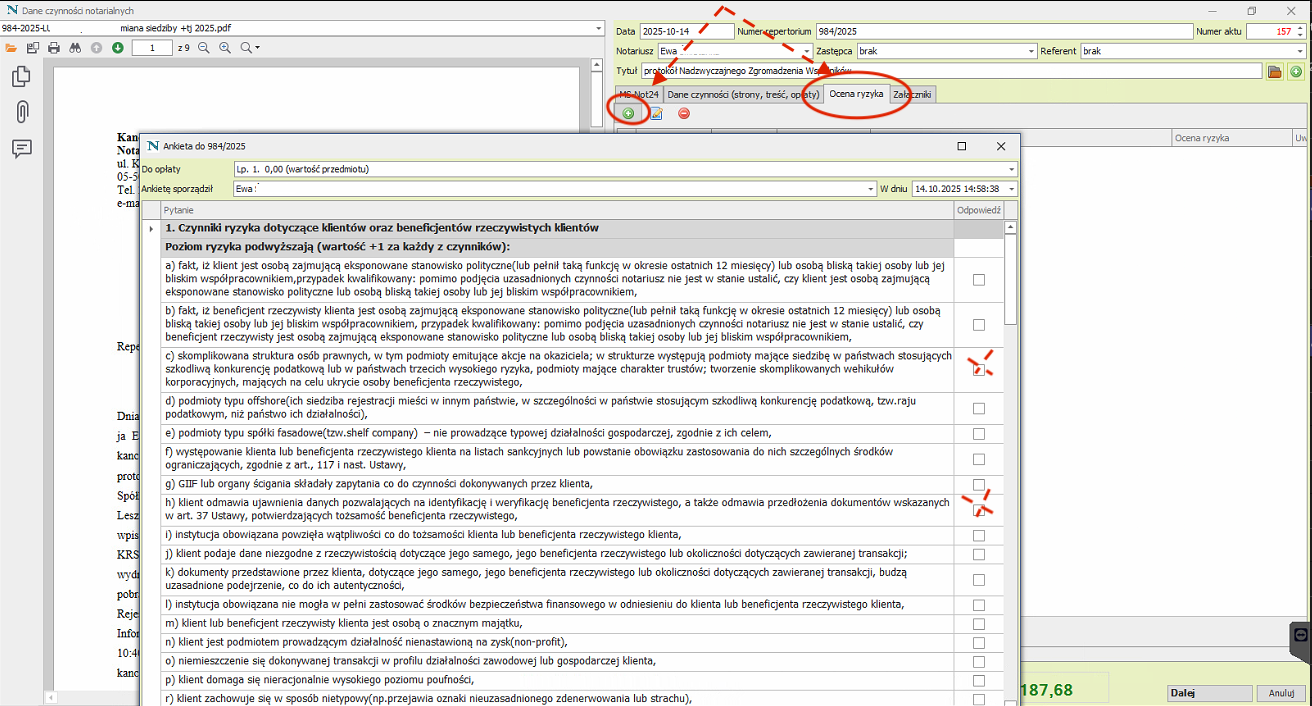Click the binoculars search icon

[74, 47]
